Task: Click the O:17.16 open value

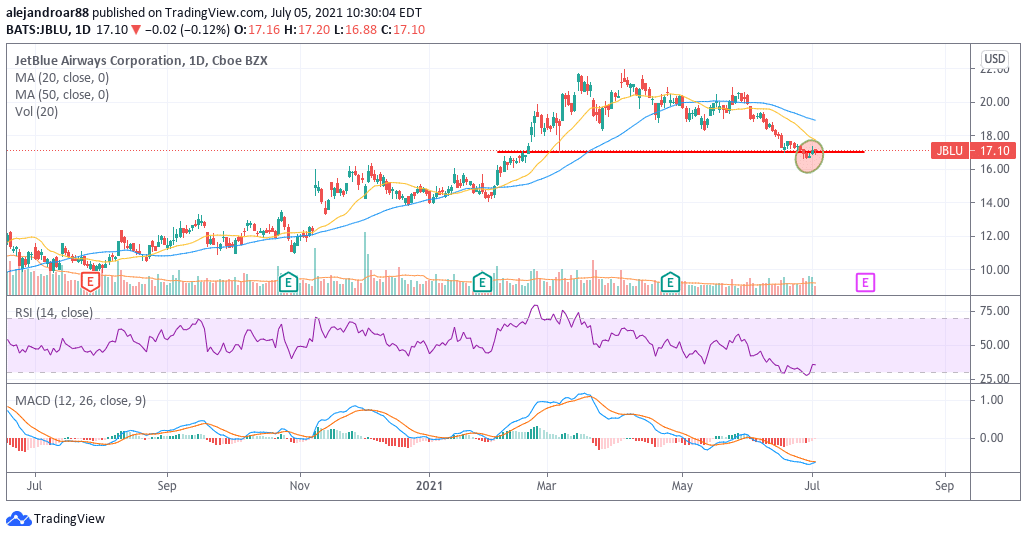Action: [257, 29]
